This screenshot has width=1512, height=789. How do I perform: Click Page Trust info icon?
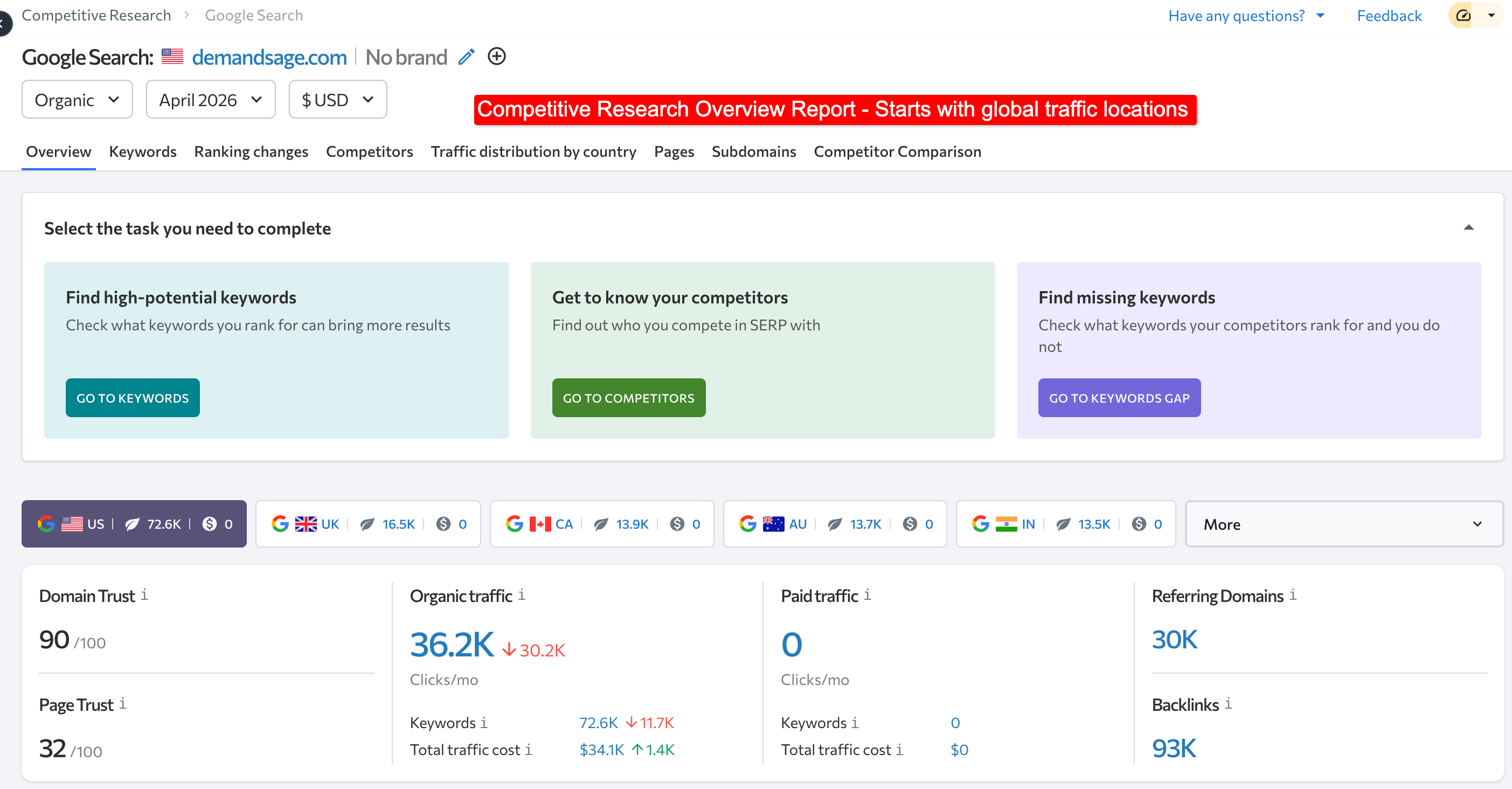(123, 703)
